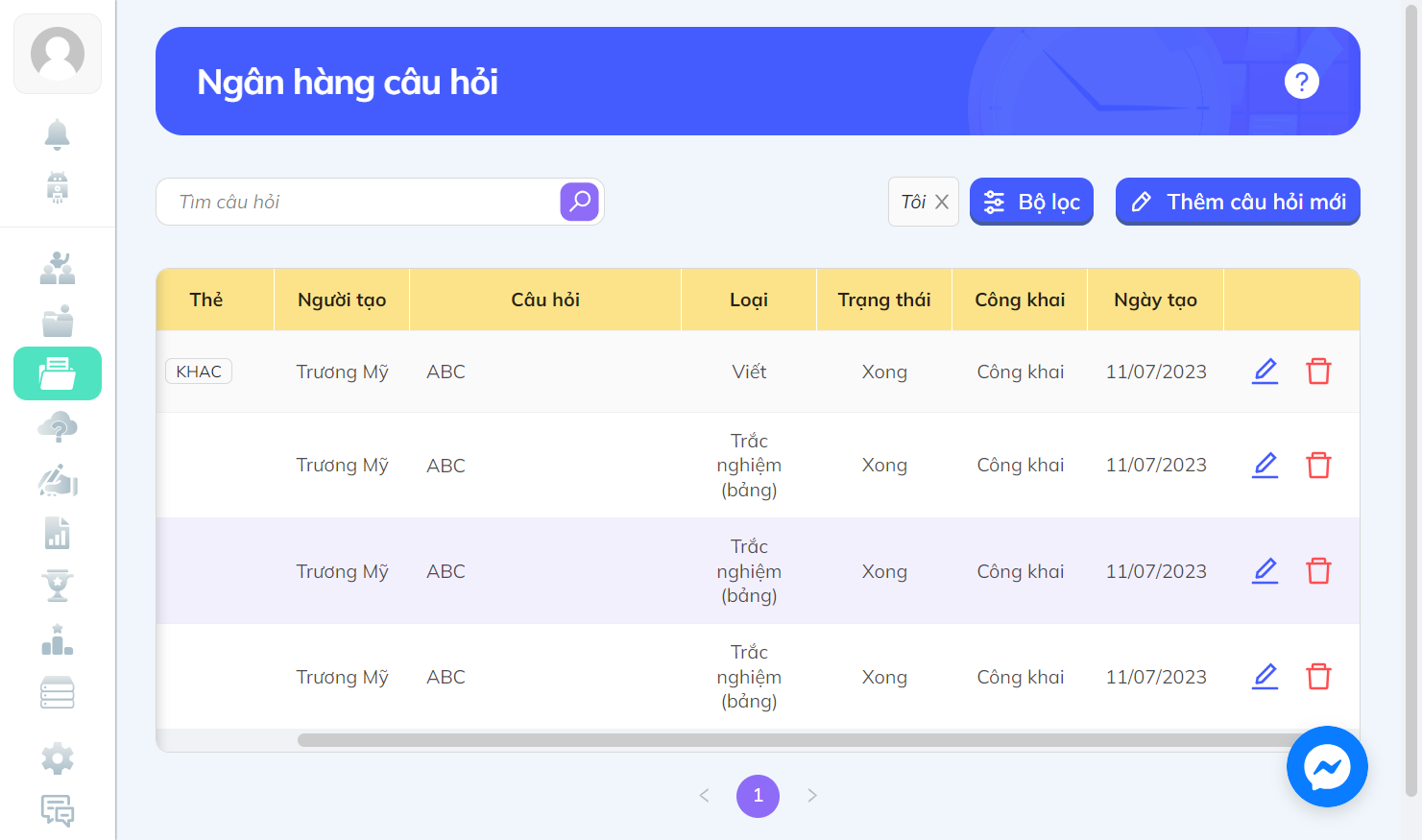Image resolution: width=1422 pixels, height=840 pixels.
Task: Open the hand writing pencil sidebar icon
Action: (58, 480)
